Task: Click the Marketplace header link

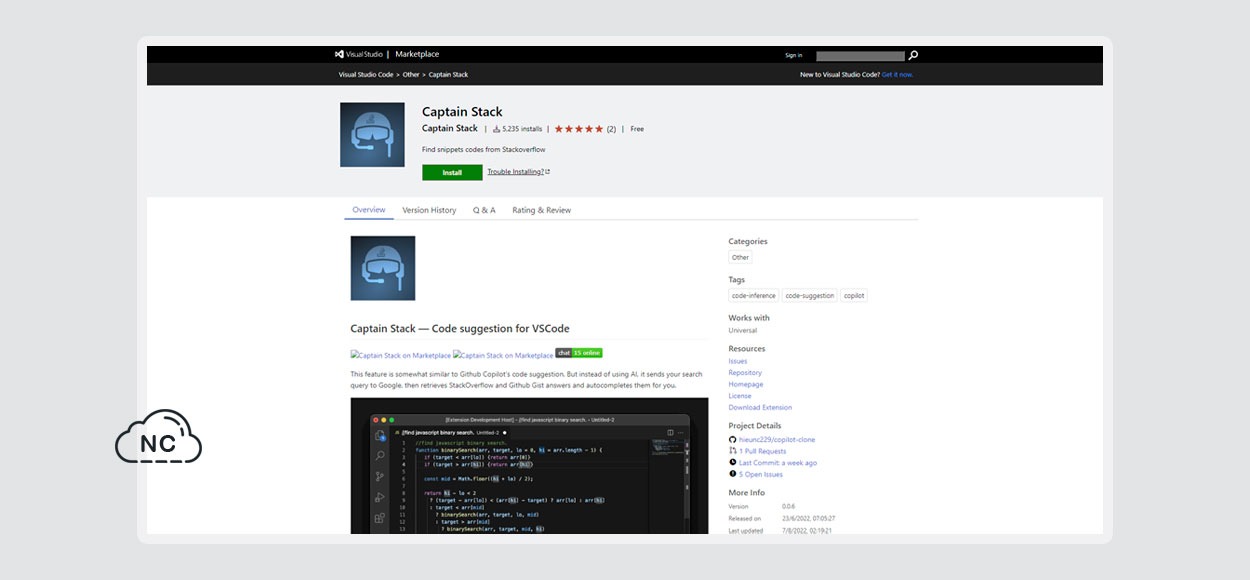Action: point(417,54)
